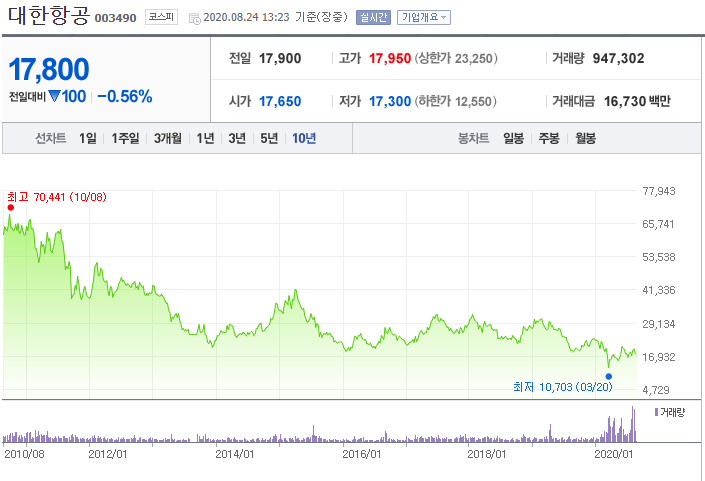The height and width of the screenshot is (481, 705).
Task: Click the current price 17,800
Action: 49,69
